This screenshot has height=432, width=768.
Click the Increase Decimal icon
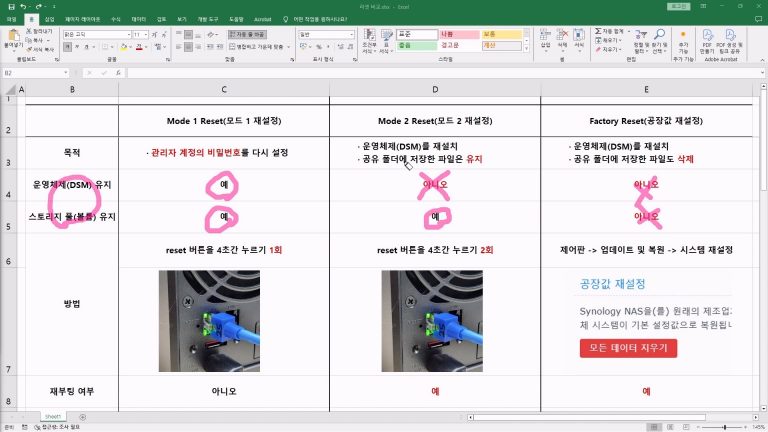coord(341,47)
